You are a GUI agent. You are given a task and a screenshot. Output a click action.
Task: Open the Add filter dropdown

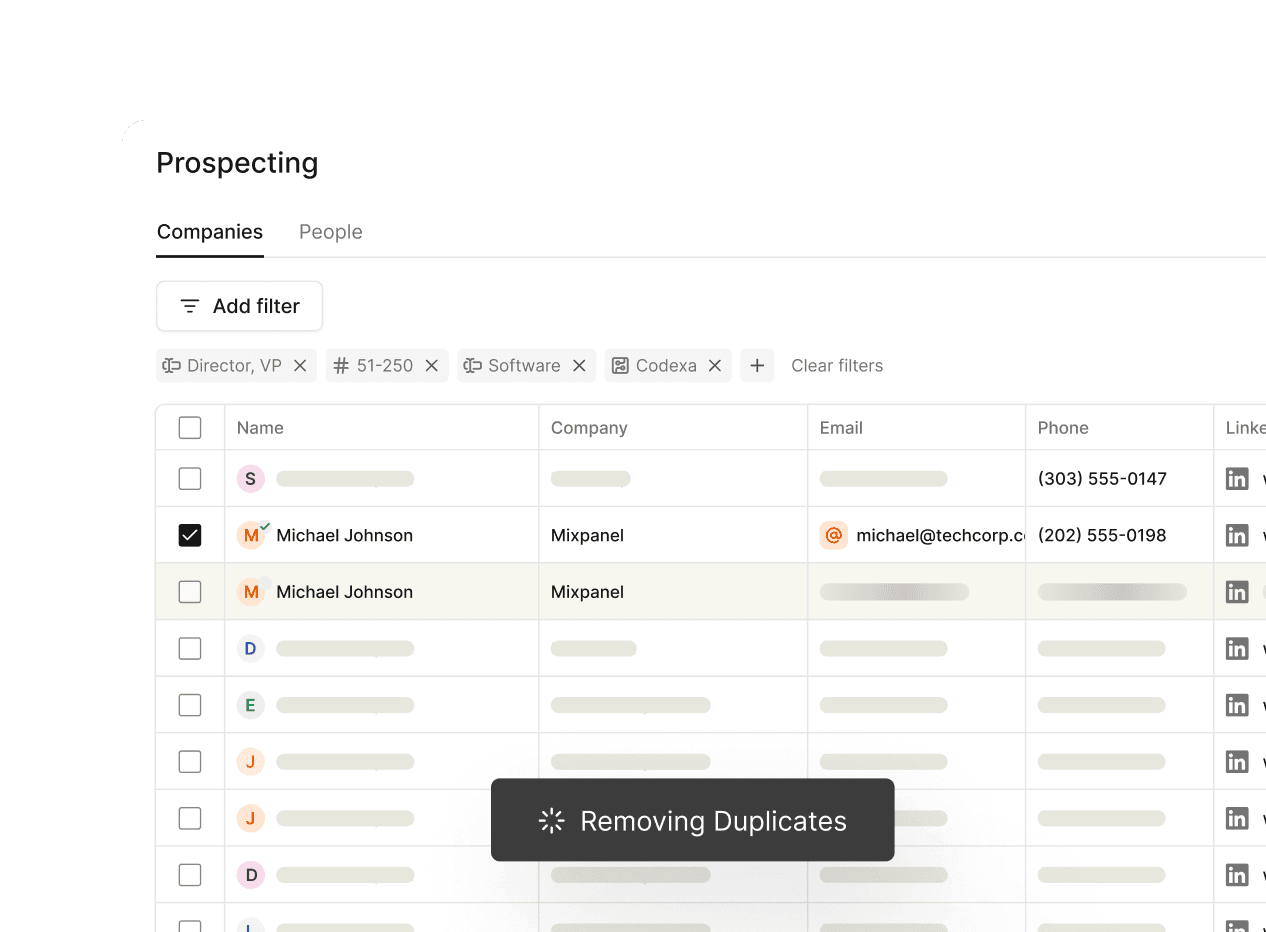[x=240, y=306]
